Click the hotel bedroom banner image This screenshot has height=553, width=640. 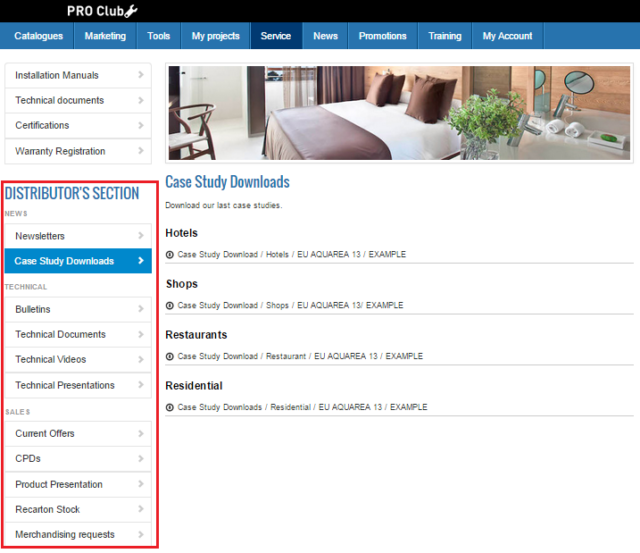pos(399,113)
